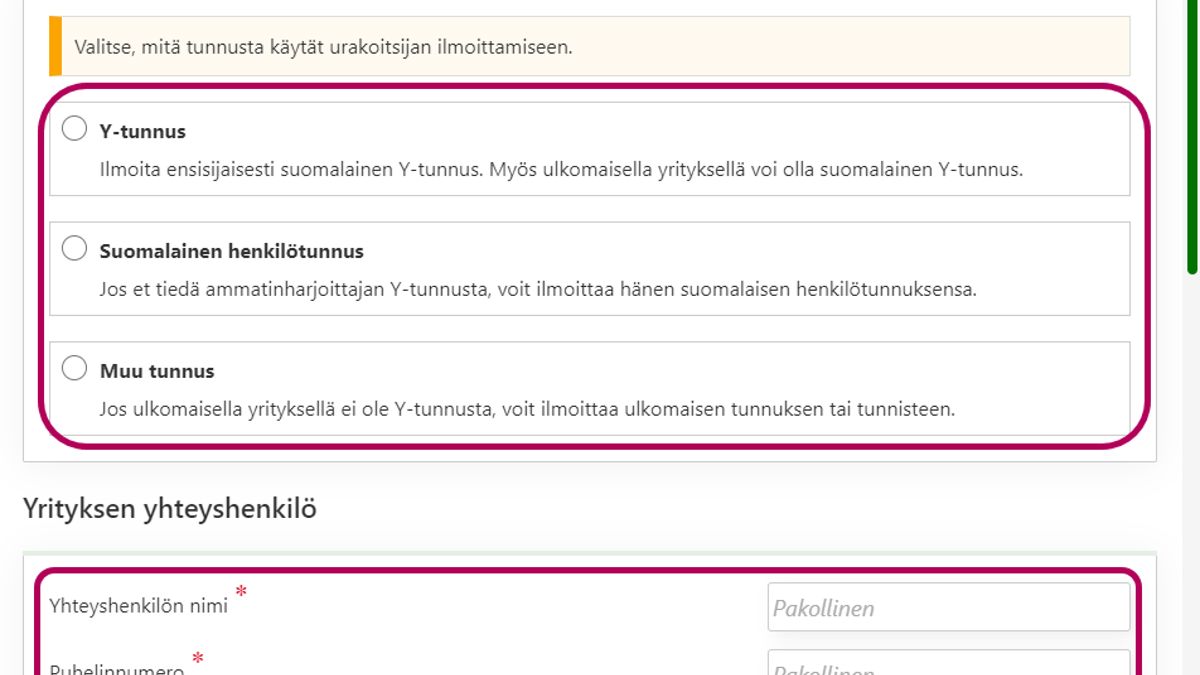
Task: Click the Y-tunnus description about suomalainen Y-tunnus
Action: click(x=561, y=170)
